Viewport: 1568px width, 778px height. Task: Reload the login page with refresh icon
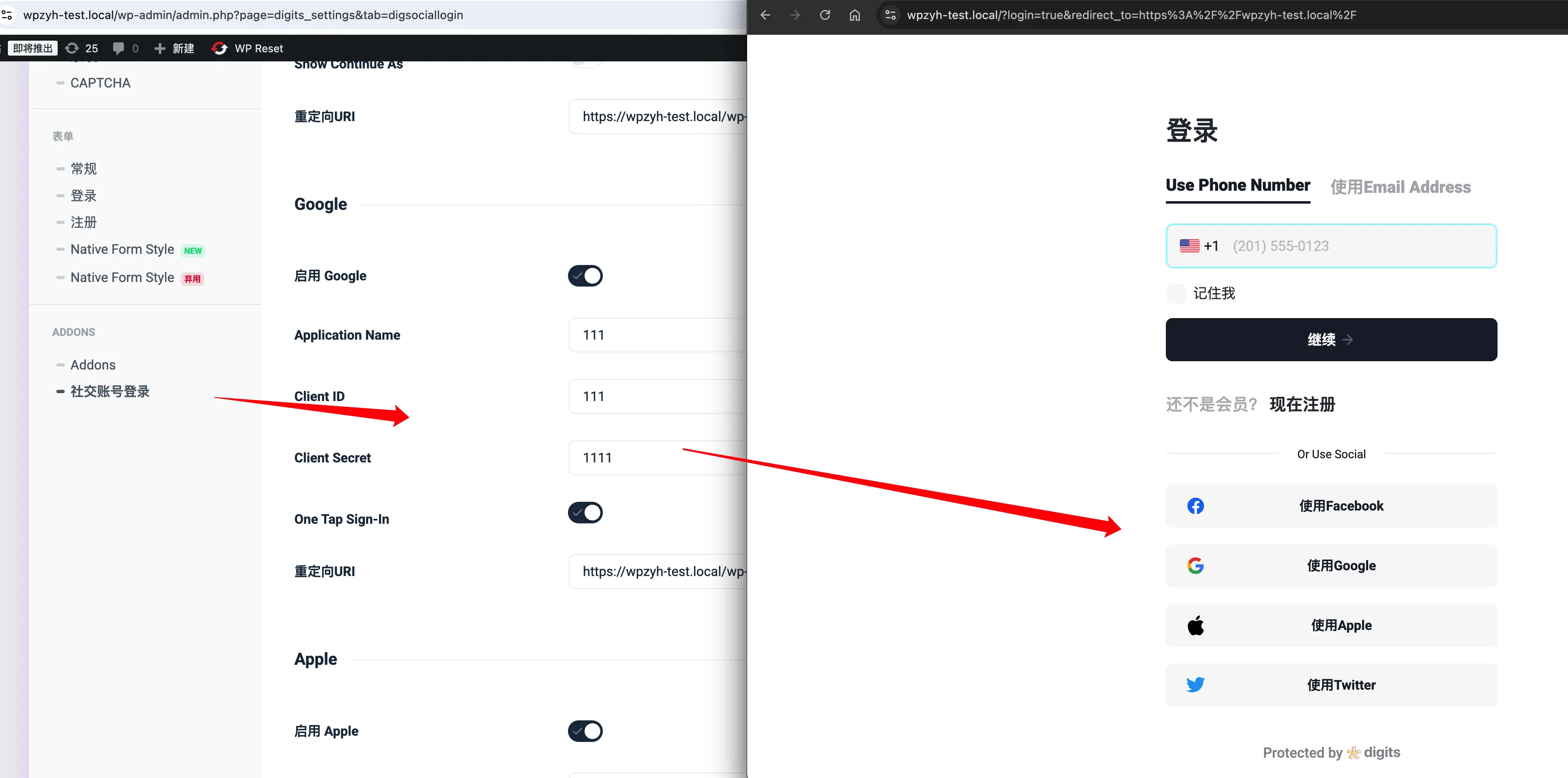[x=825, y=15]
